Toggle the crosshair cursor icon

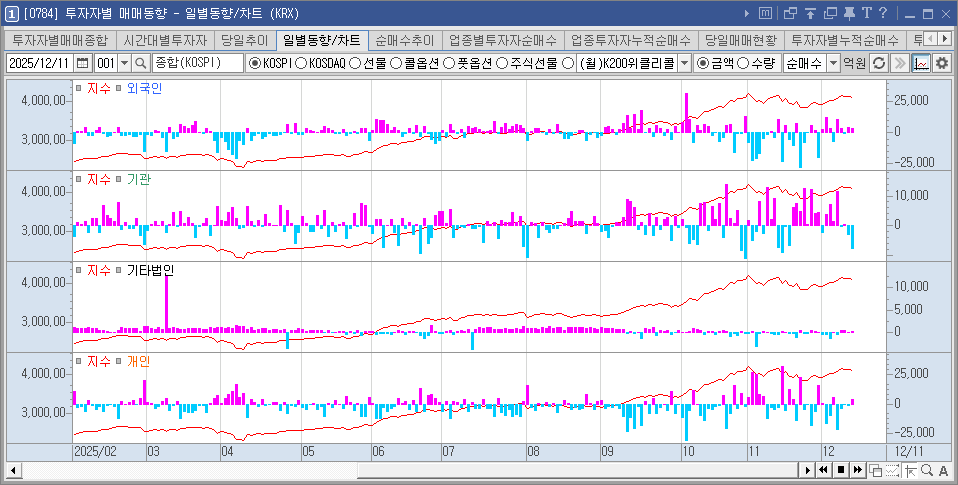(910, 470)
